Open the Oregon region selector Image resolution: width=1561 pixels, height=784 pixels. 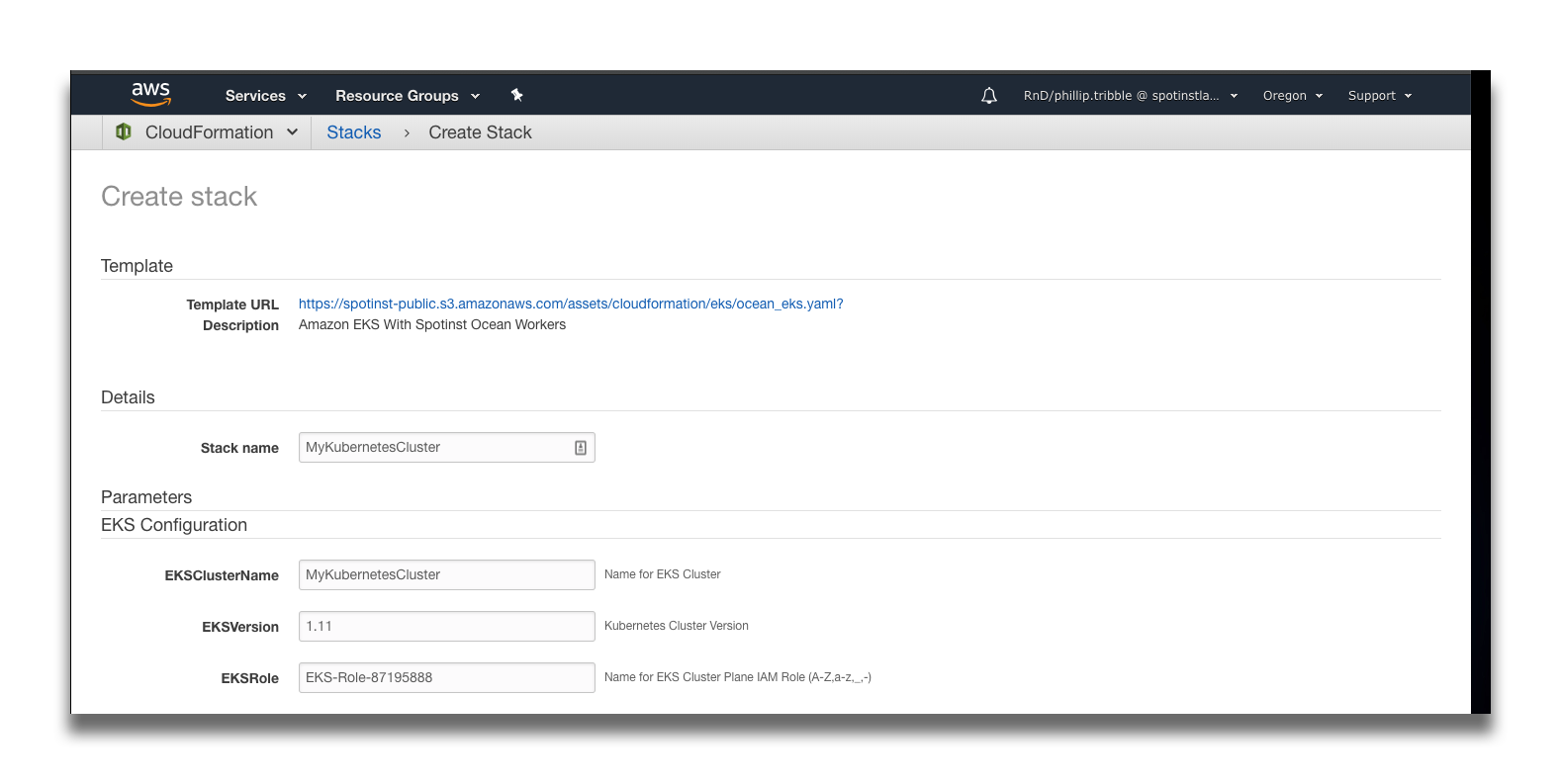tap(1292, 96)
